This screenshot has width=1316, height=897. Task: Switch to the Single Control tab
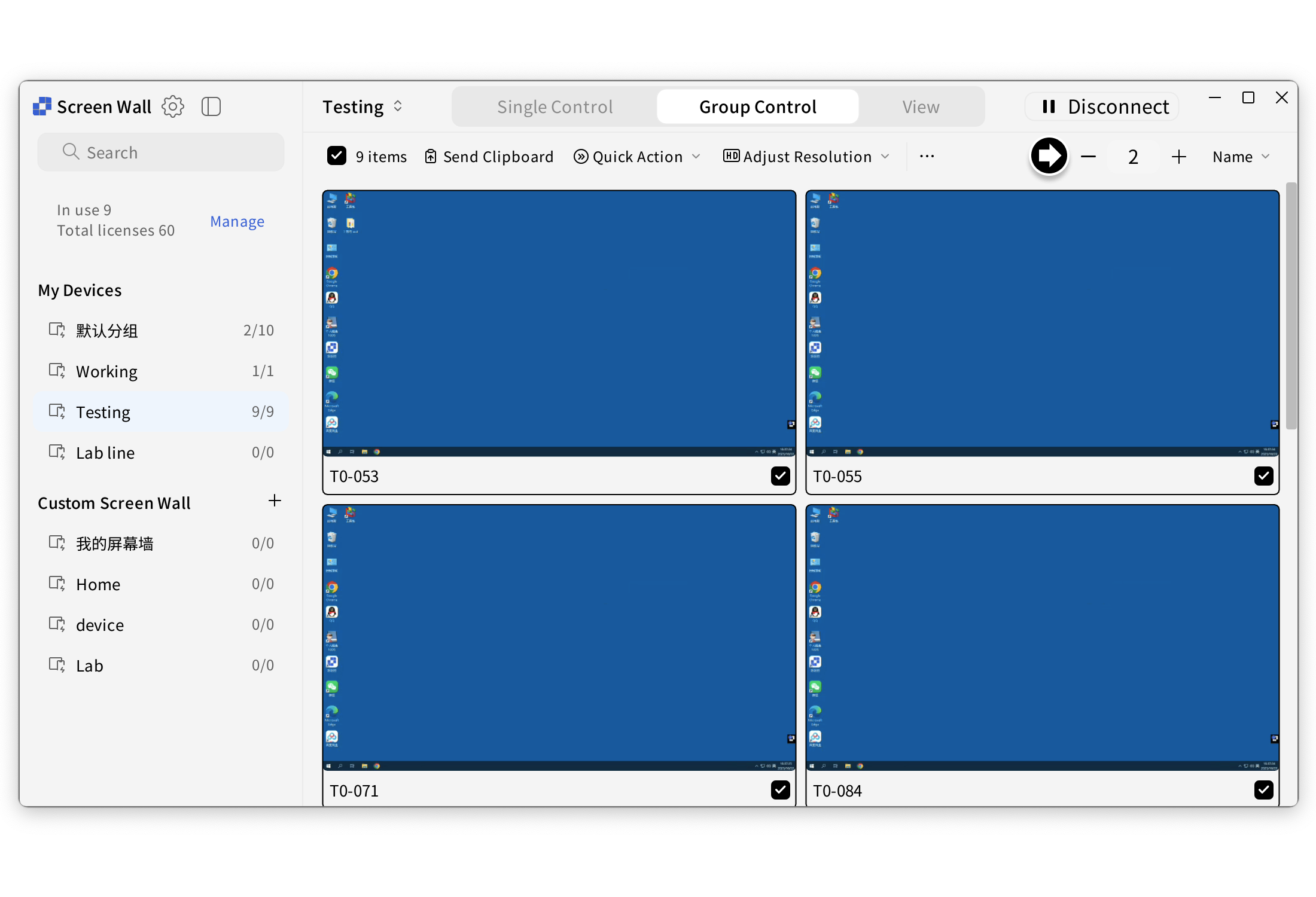coord(555,107)
